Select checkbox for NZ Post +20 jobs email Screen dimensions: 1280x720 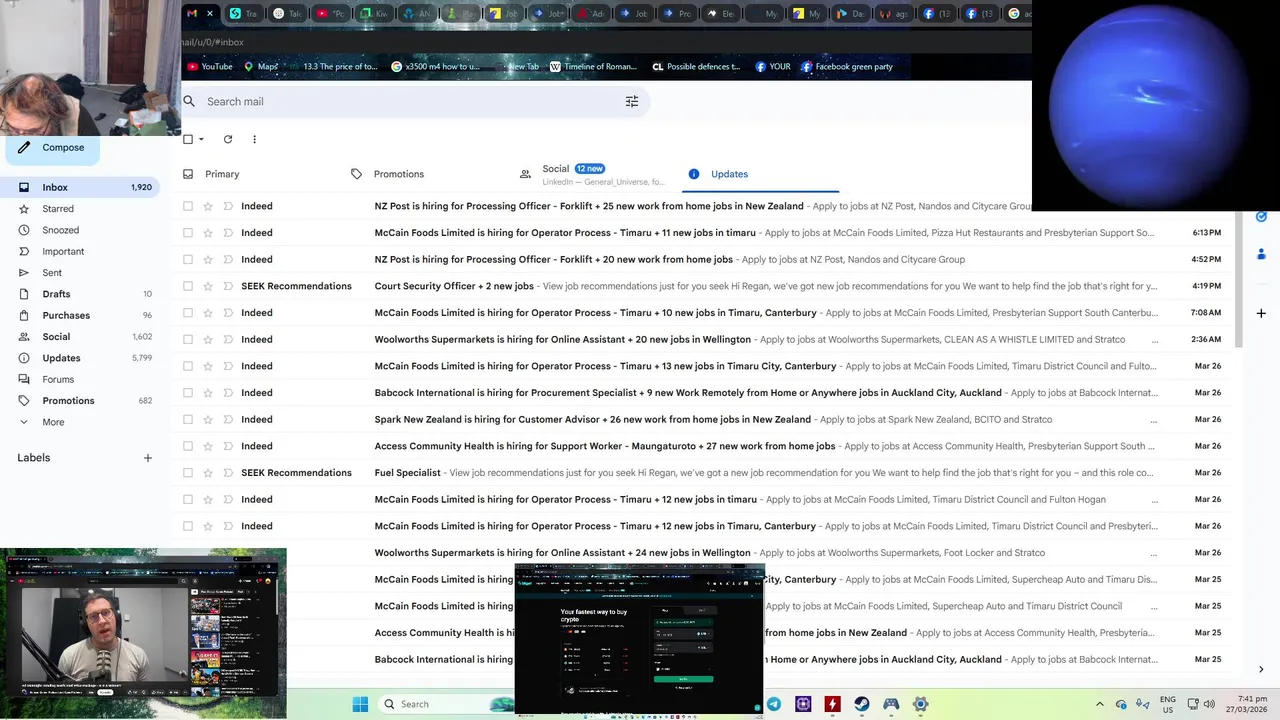pos(188,259)
